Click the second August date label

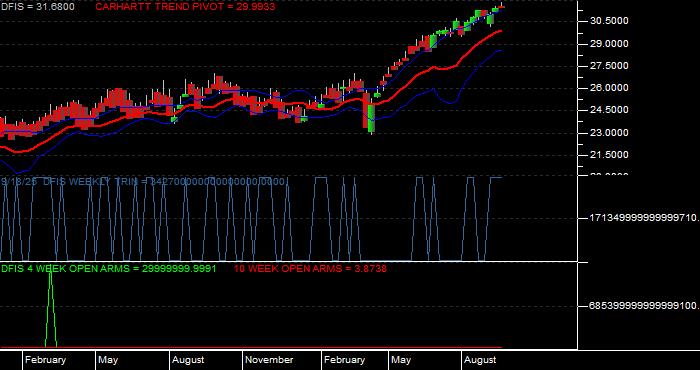click(x=480, y=360)
